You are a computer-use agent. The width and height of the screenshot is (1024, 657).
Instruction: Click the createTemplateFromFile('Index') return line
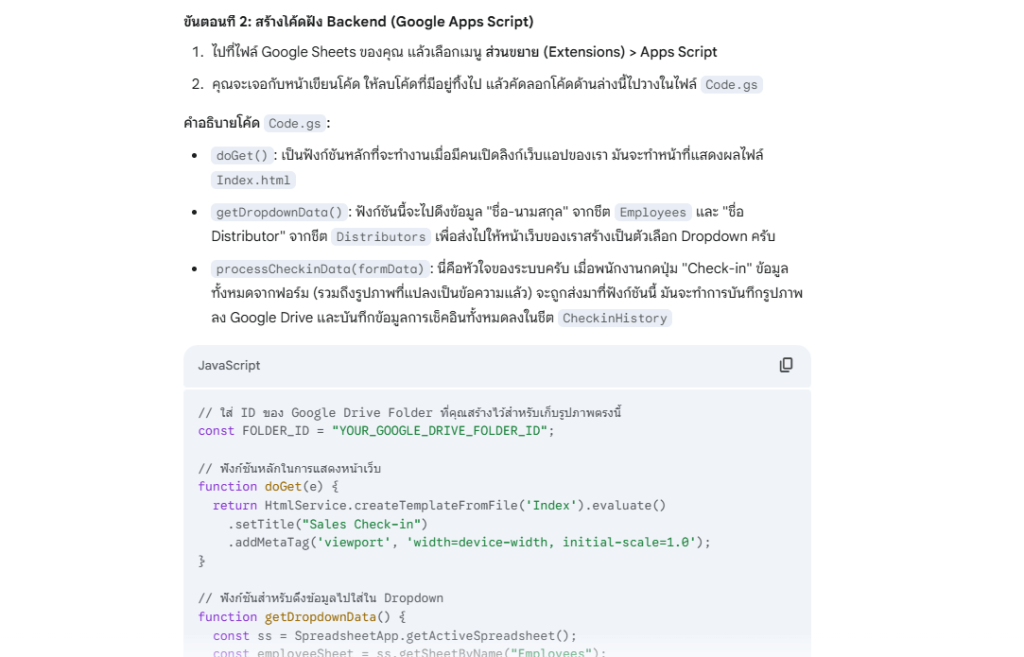pos(439,505)
